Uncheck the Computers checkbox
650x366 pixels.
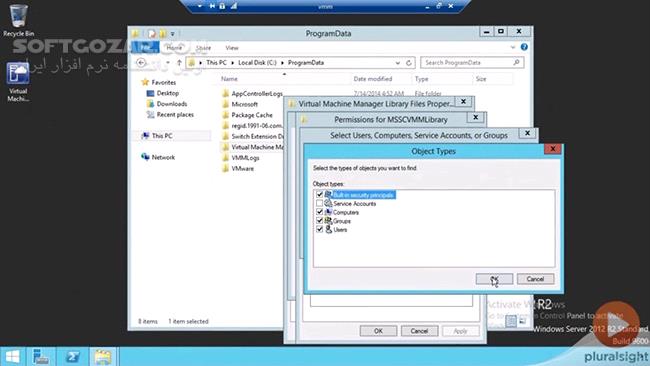pos(319,212)
